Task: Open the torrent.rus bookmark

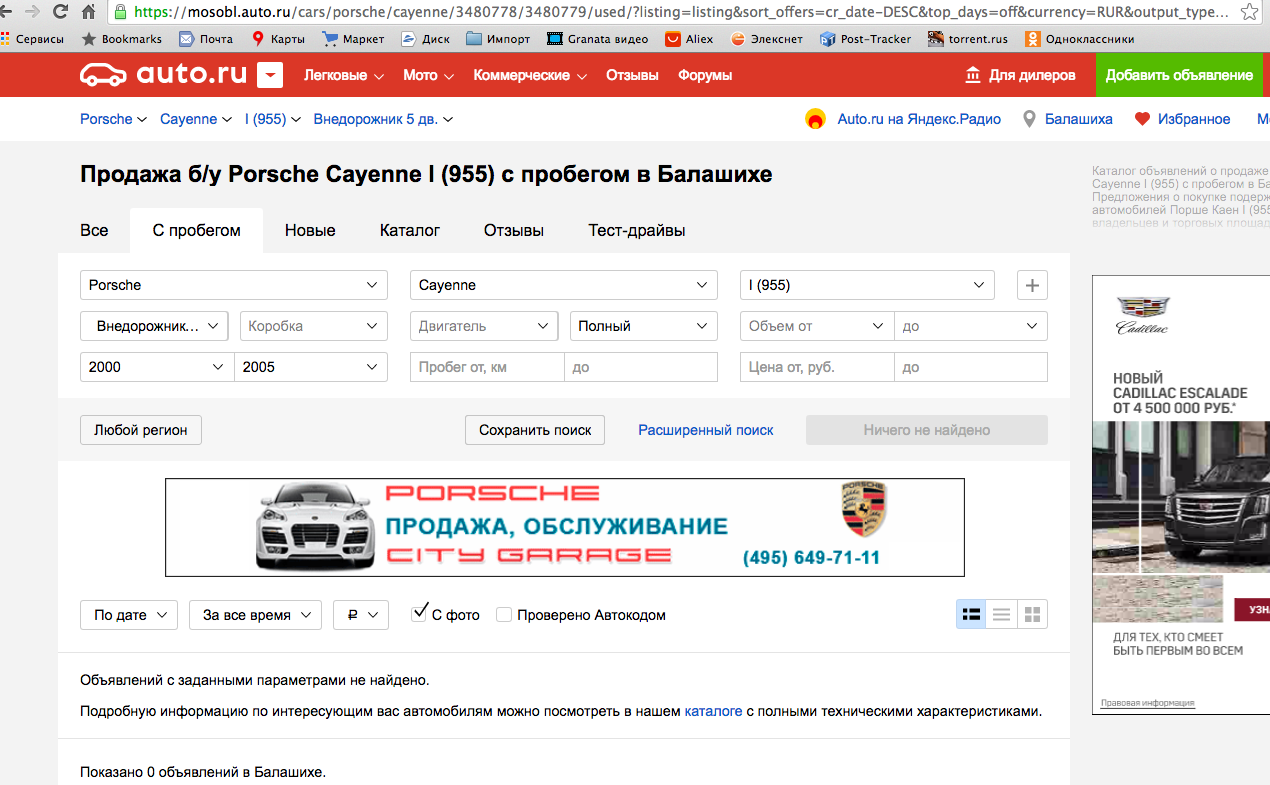Action: click(x=968, y=39)
